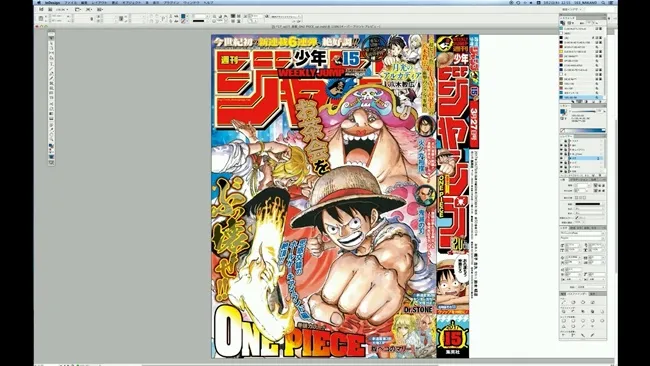Switch to the パスファインダー (Pathfinder) tab

click(577, 293)
